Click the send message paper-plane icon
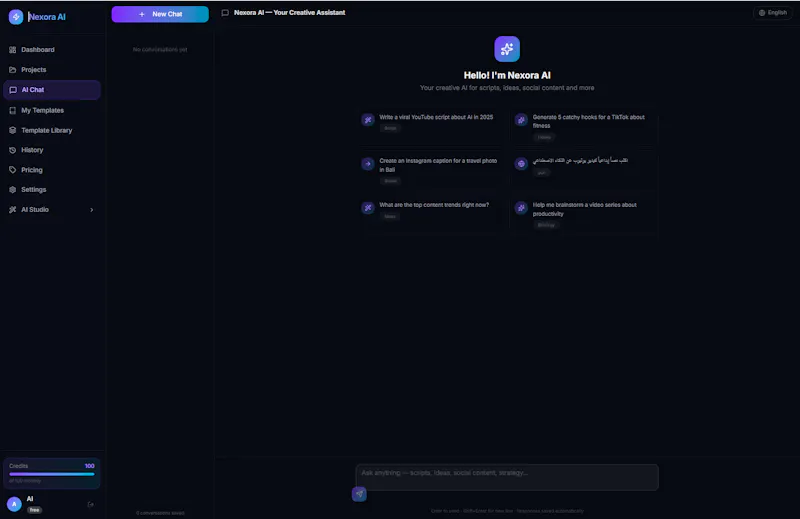Viewport: 800px width, 519px height. point(359,494)
